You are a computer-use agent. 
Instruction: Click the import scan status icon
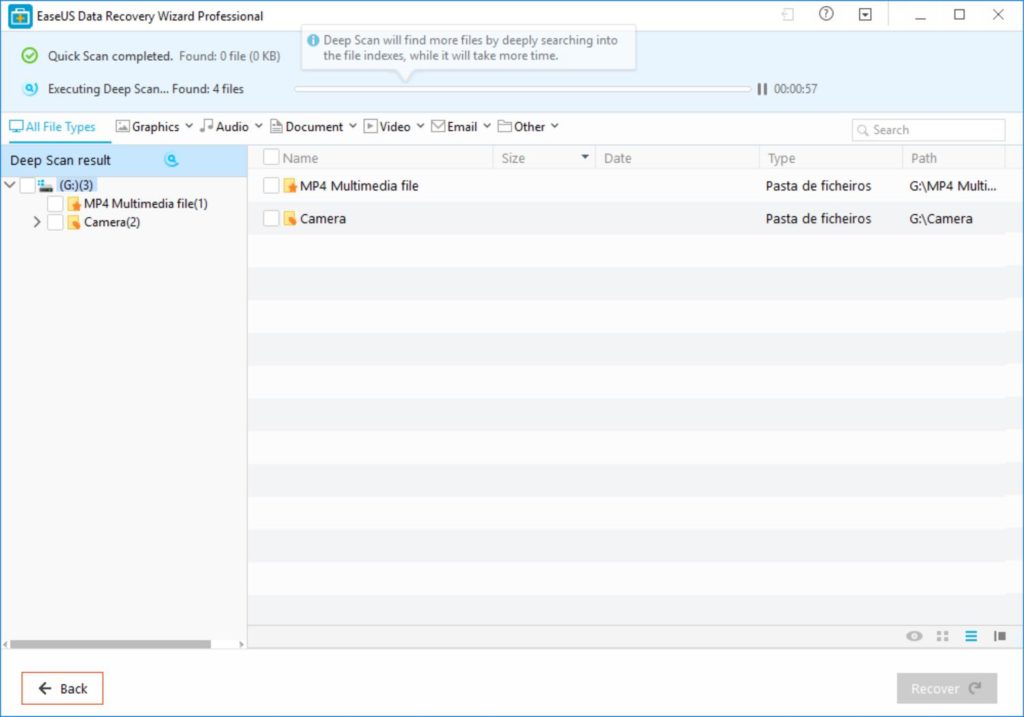coord(788,14)
